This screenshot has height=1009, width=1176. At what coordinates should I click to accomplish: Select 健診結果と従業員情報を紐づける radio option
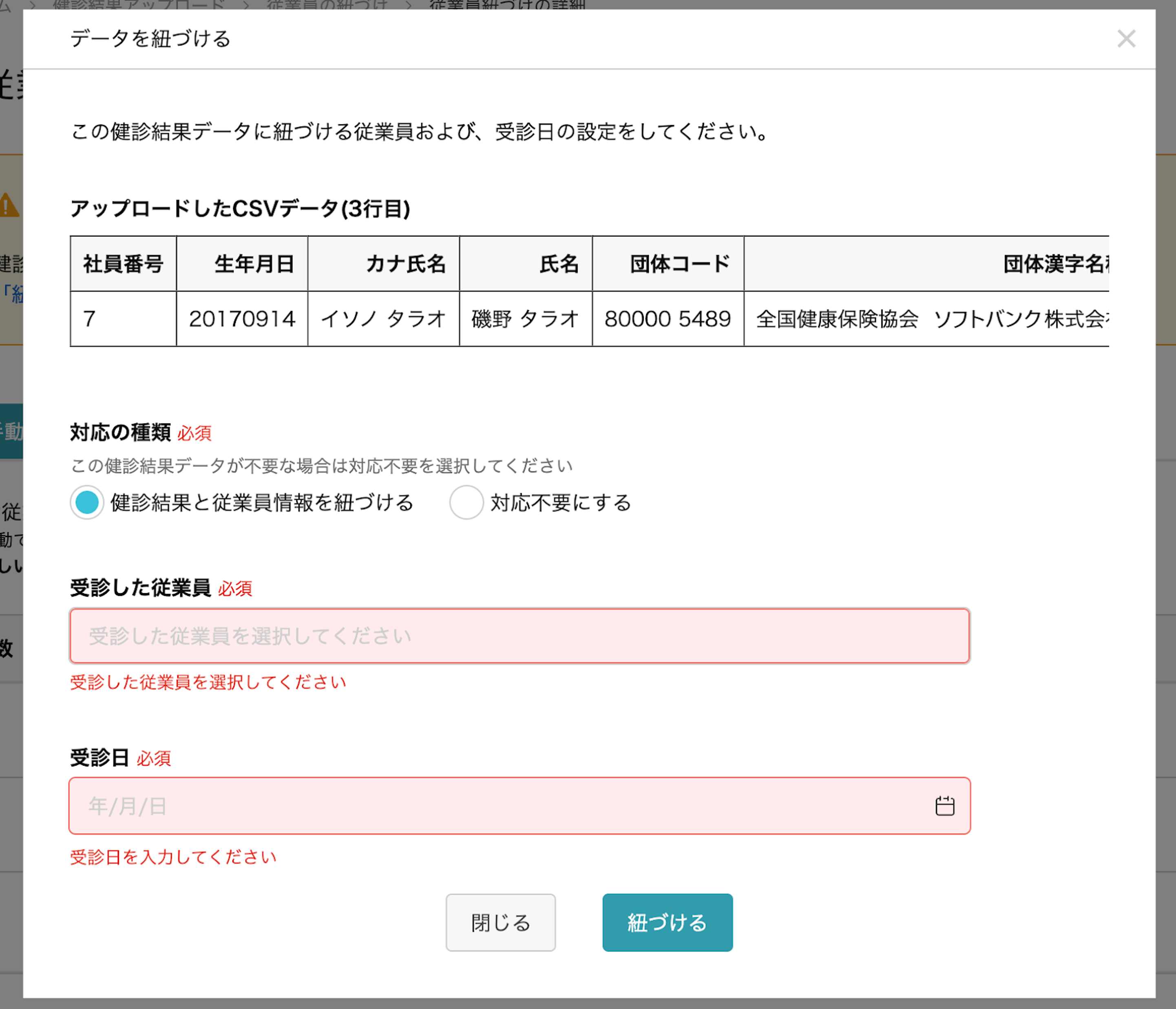pyautogui.click(x=87, y=502)
